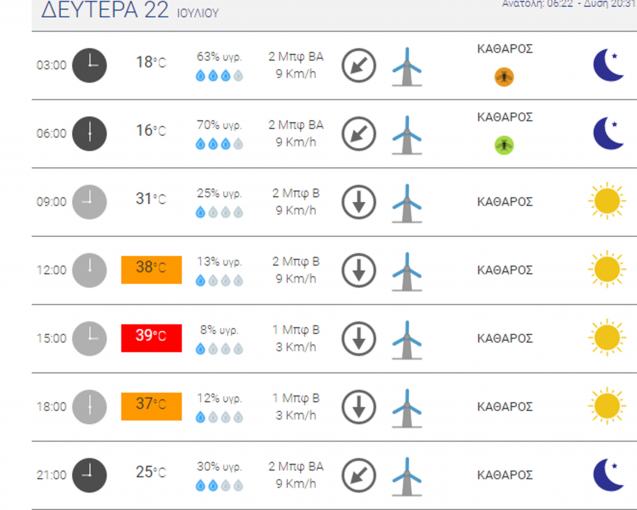
Task: Click the clock icon for 03:00
Action: (x=89, y=65)
